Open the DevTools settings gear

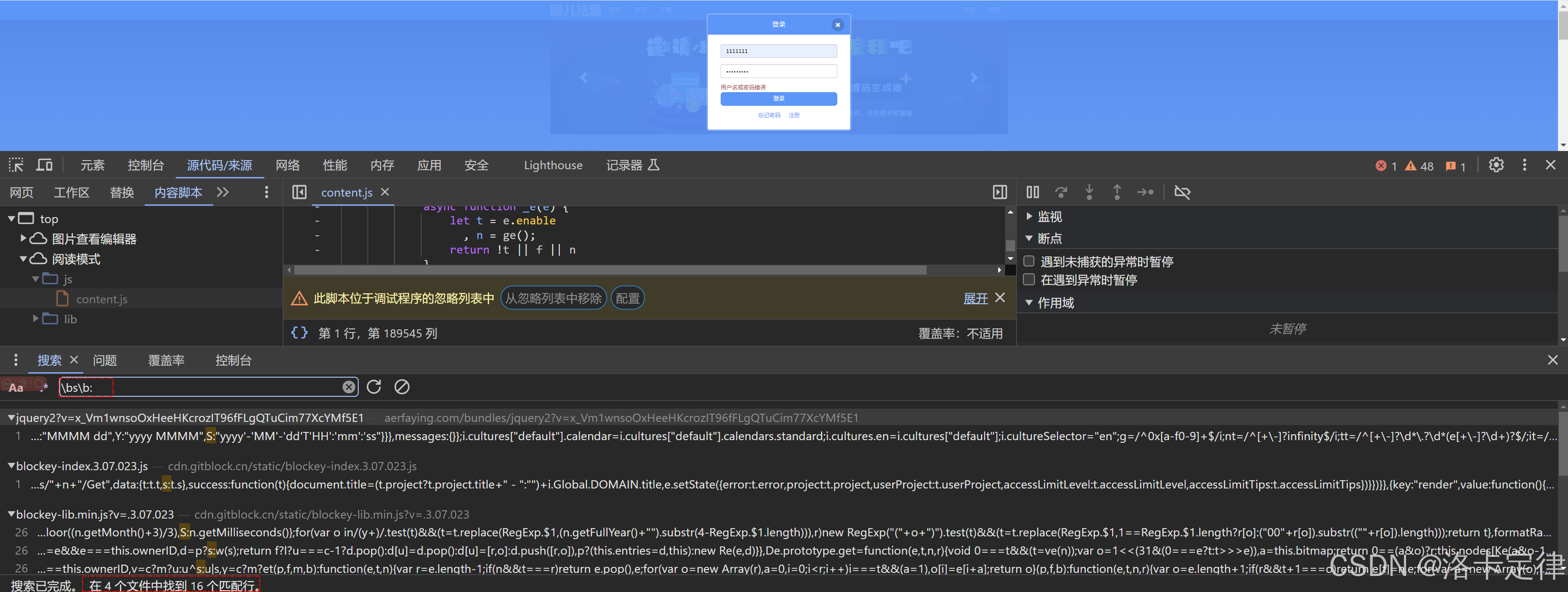point(1496,165)
